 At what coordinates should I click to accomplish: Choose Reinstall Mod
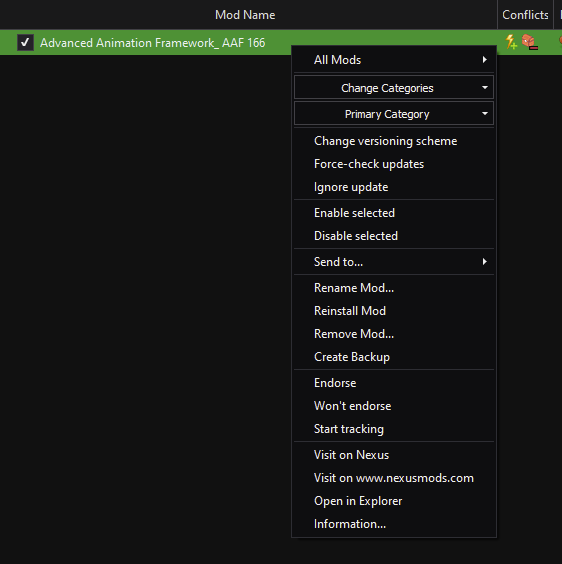tap(394, 311)
